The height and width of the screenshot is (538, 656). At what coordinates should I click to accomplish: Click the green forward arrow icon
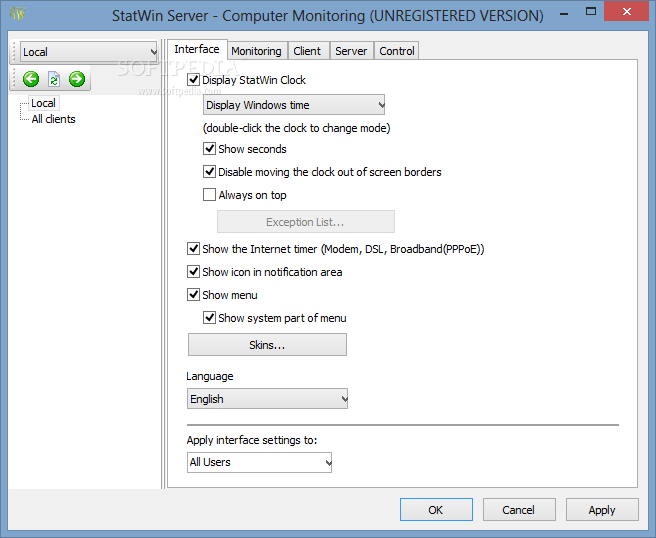click(77, 79)
